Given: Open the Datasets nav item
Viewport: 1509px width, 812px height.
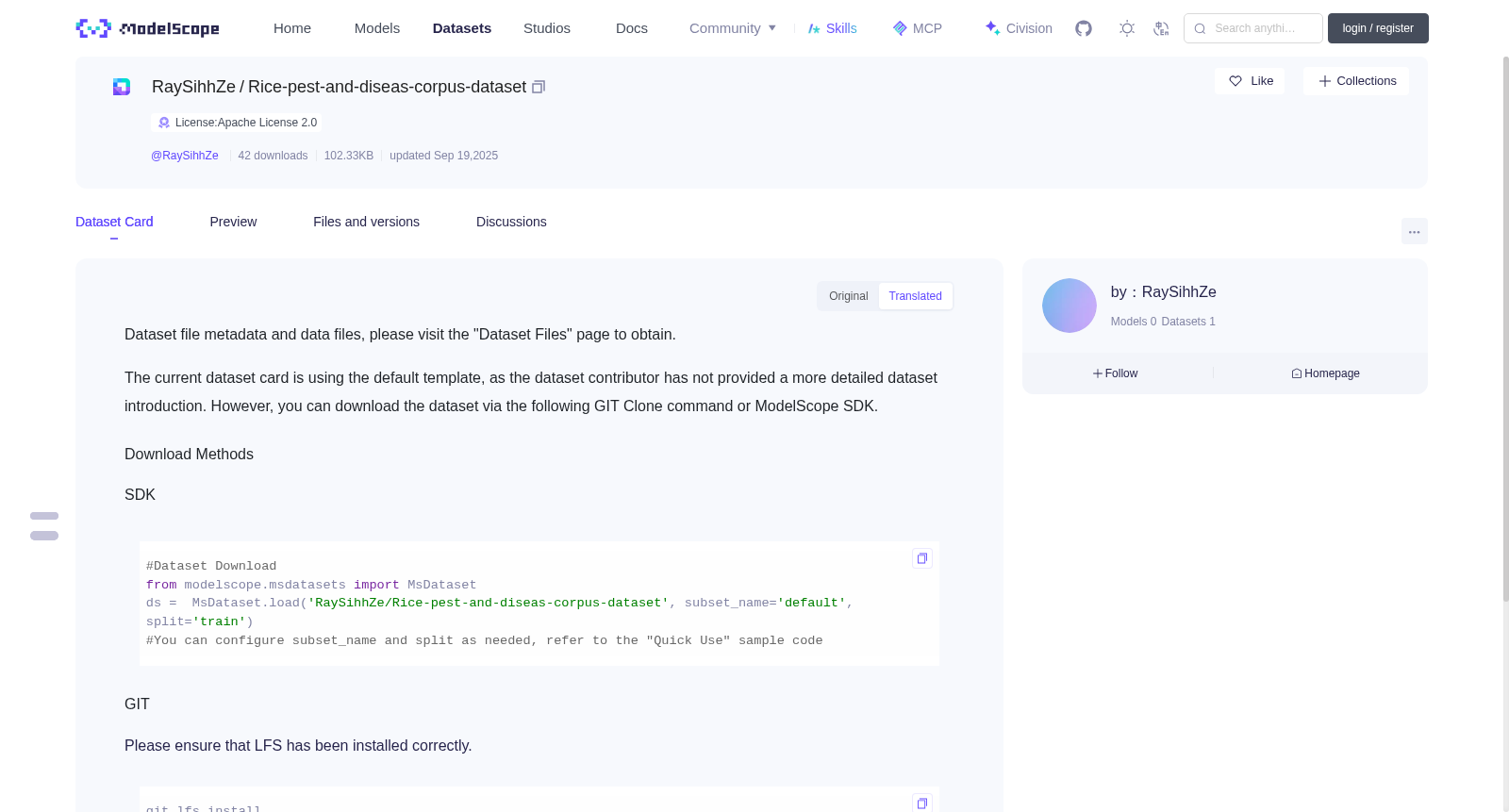Looking at the screenshot, I should [462, 28].
